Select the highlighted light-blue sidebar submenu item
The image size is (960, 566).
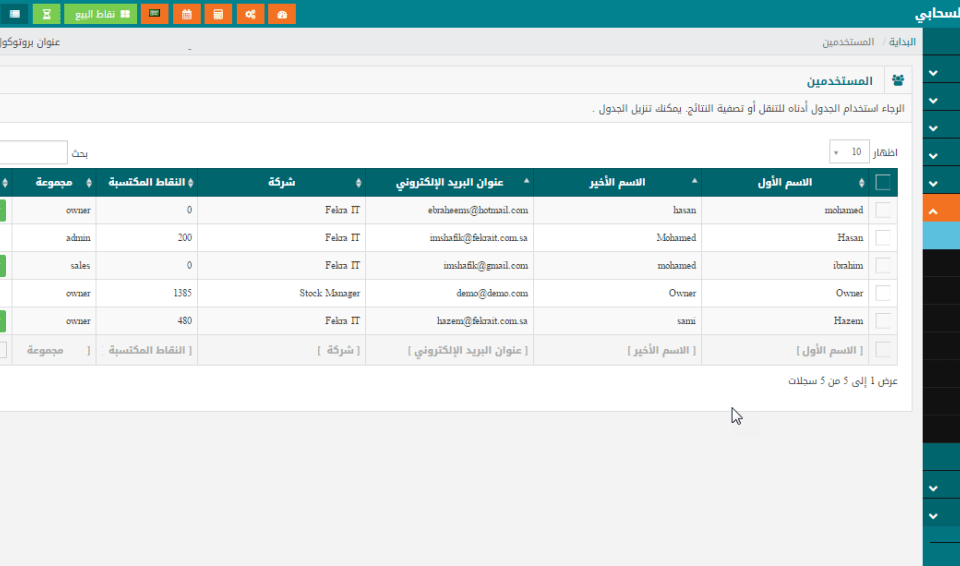940,236
